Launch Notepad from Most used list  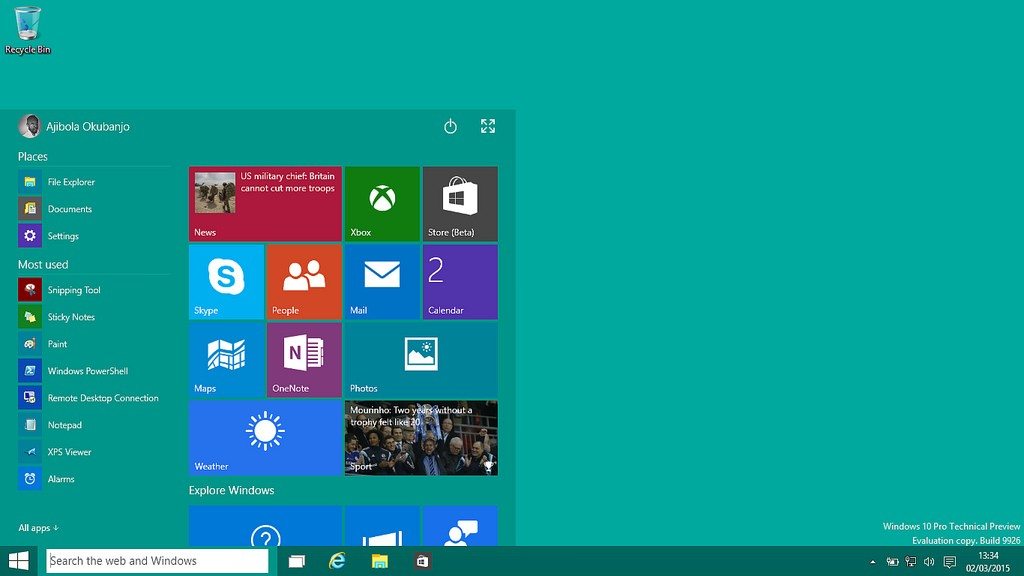coord(94,424)
